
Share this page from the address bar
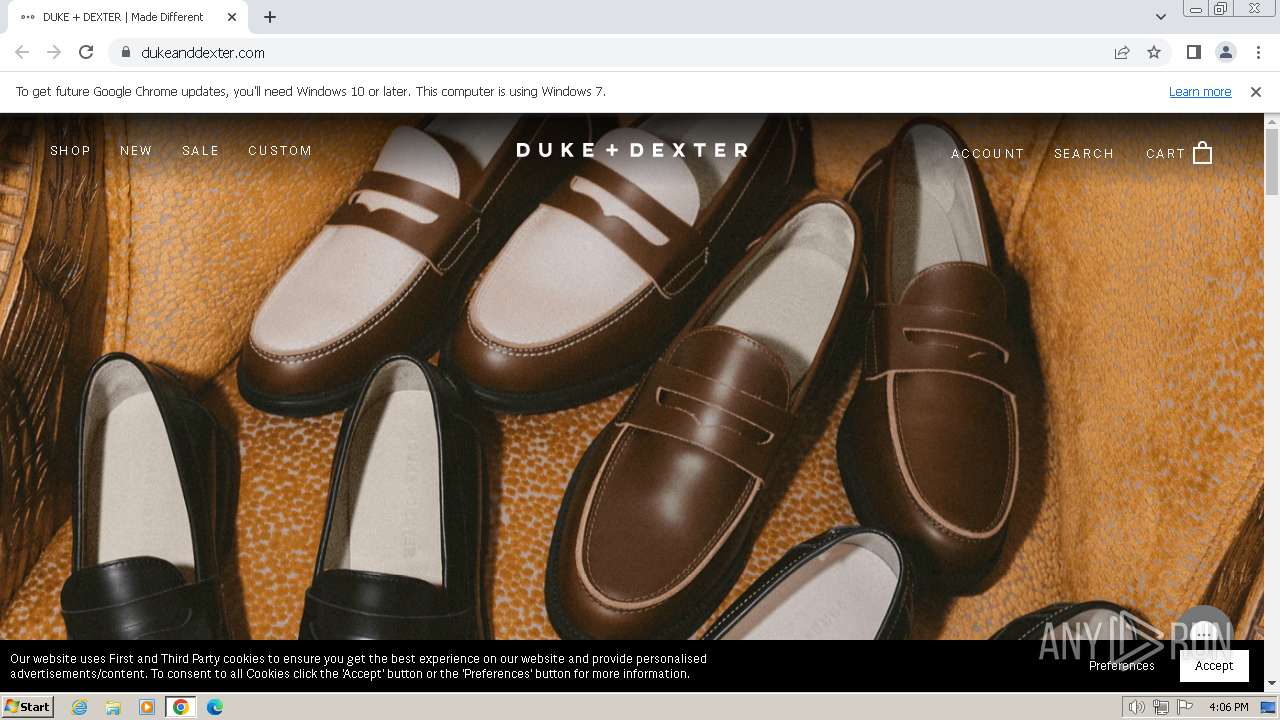(x=1122, y=52)
